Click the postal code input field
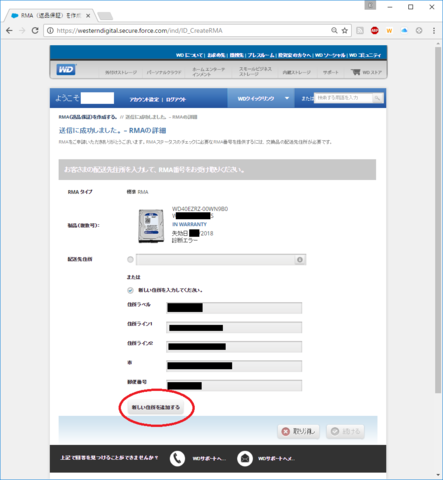Image resolution: width=443 pixels, height=480 pixels. pos(234,386)
